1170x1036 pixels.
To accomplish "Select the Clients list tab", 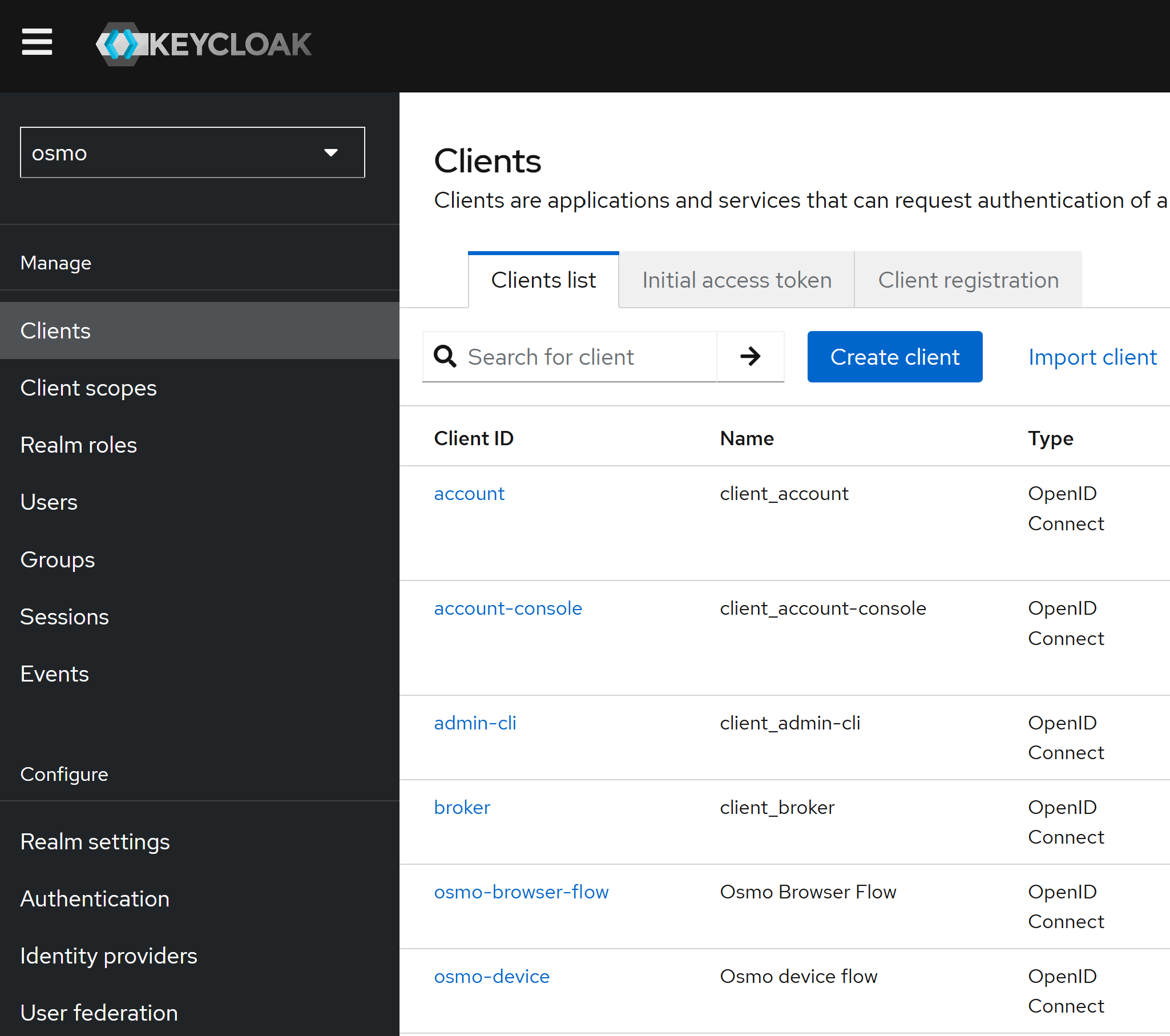I will (543, 280).
